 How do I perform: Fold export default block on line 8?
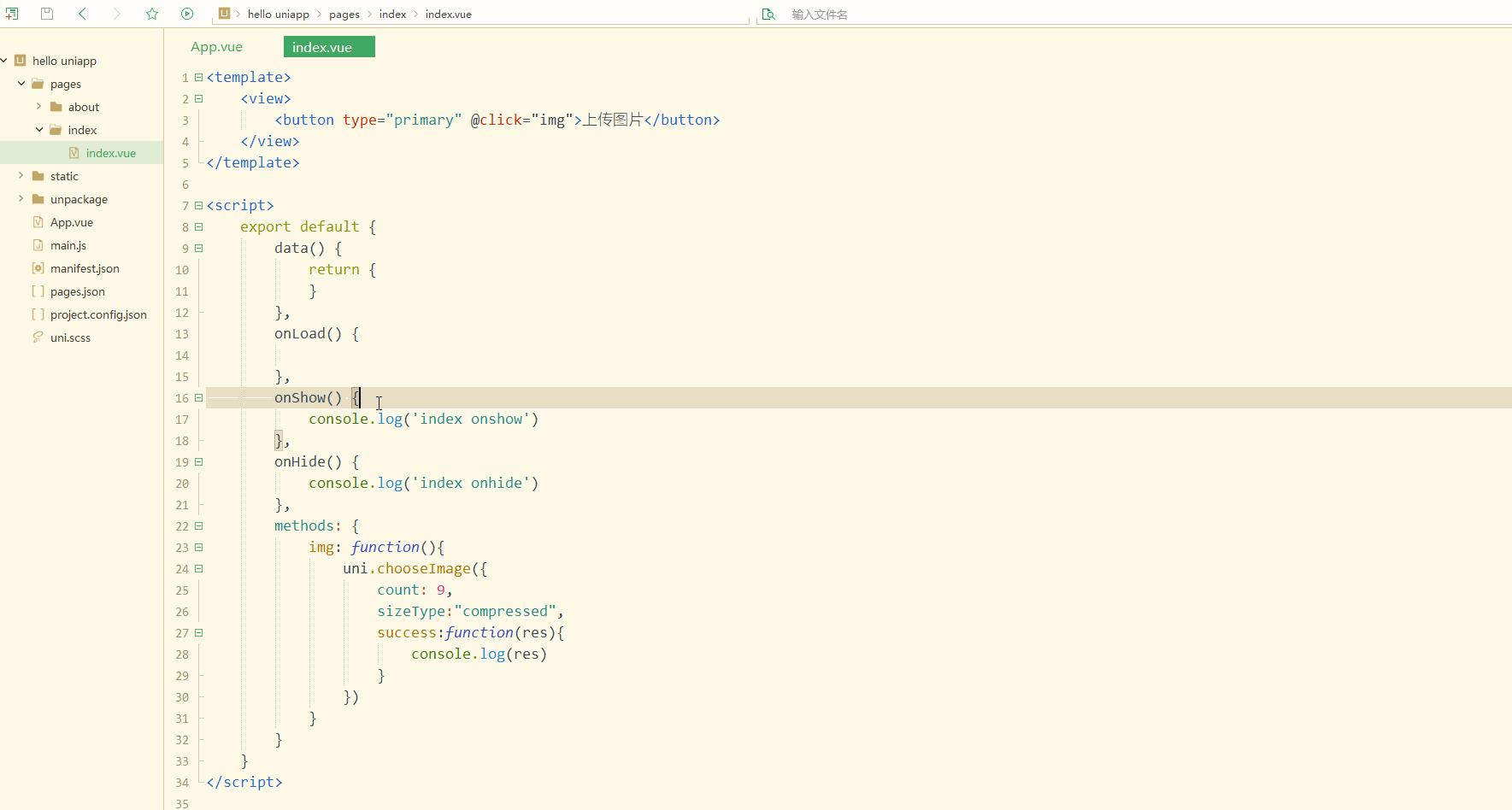(x=198, y=226)
